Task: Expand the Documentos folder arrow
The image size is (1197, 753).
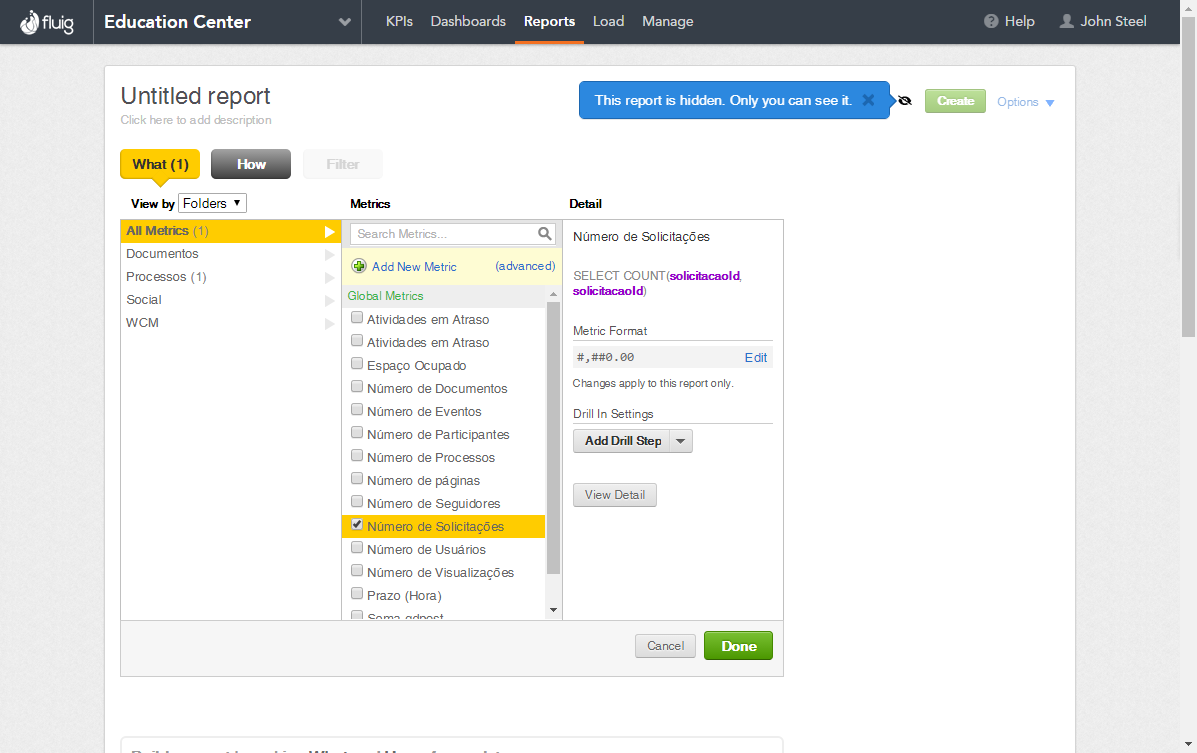Action: [x=330, y=254]
